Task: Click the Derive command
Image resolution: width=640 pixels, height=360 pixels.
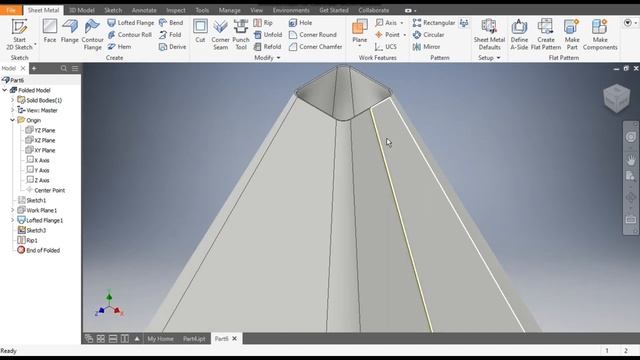Action: click(x=173, y=47)
